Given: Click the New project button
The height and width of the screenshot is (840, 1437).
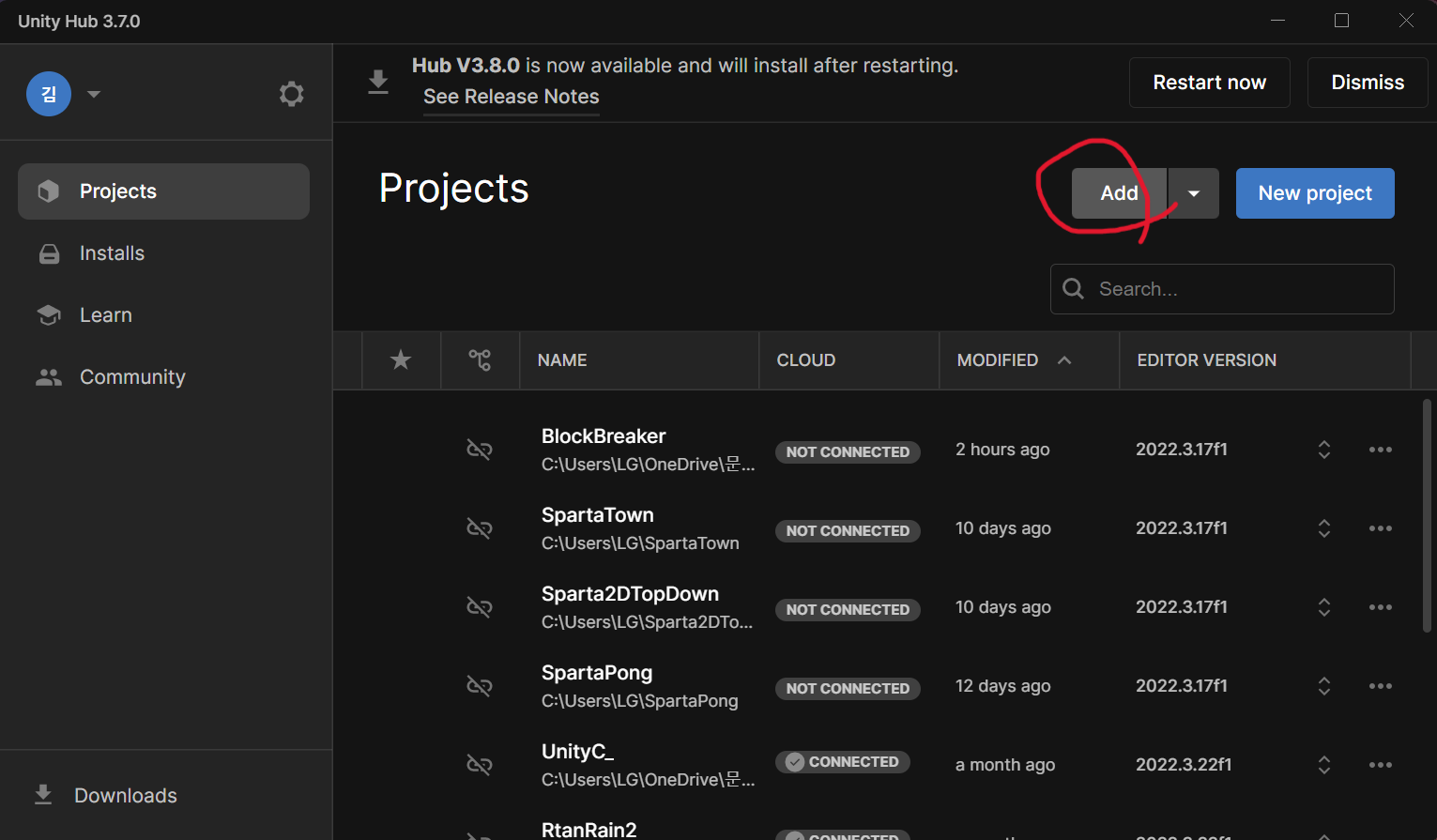Looking at the screenshot, I should point(1315,193).
